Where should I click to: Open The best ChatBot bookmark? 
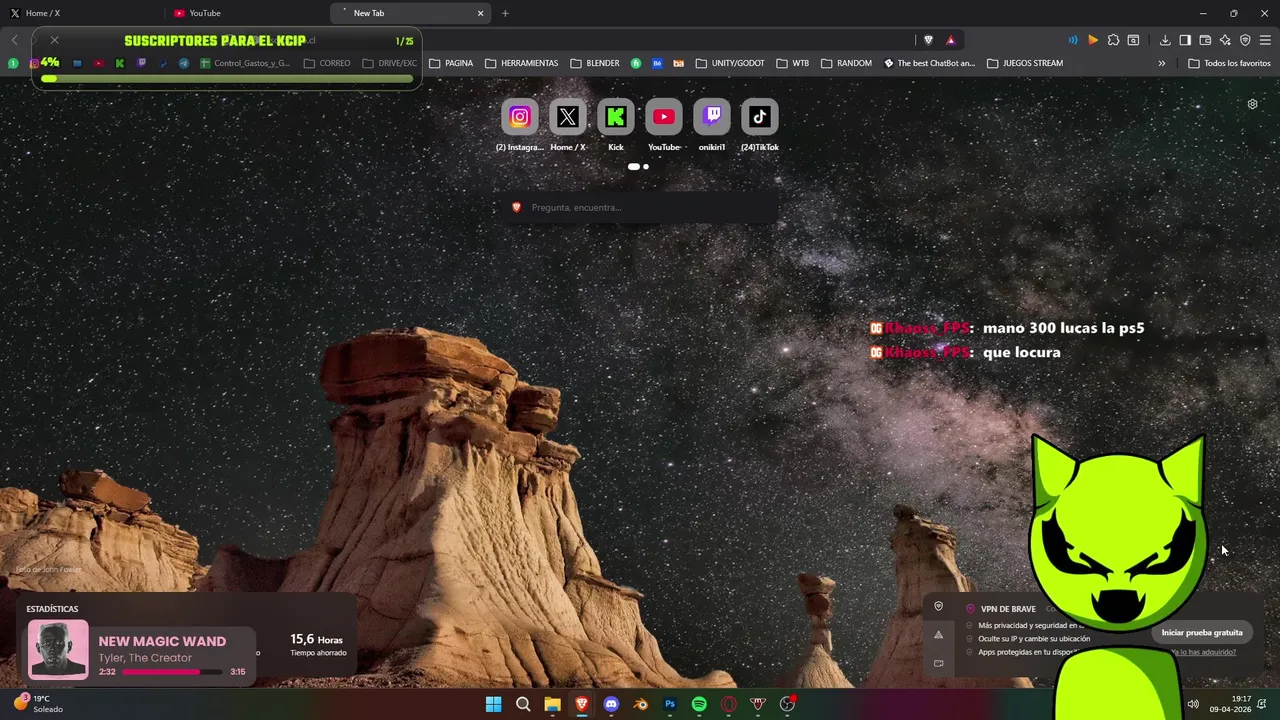click(929, 63)
